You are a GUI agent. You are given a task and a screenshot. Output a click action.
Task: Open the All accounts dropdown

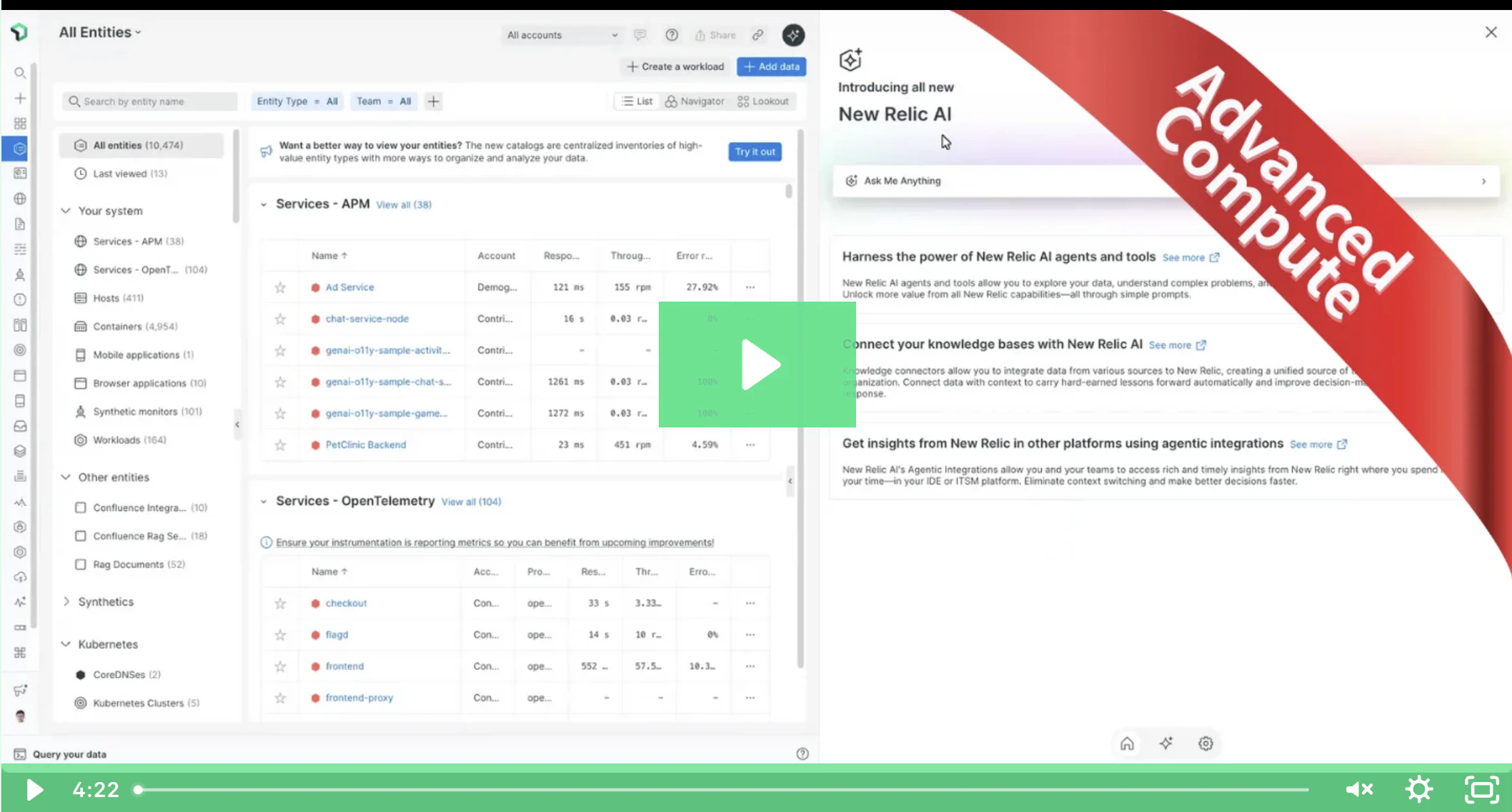tap(562, 35)
